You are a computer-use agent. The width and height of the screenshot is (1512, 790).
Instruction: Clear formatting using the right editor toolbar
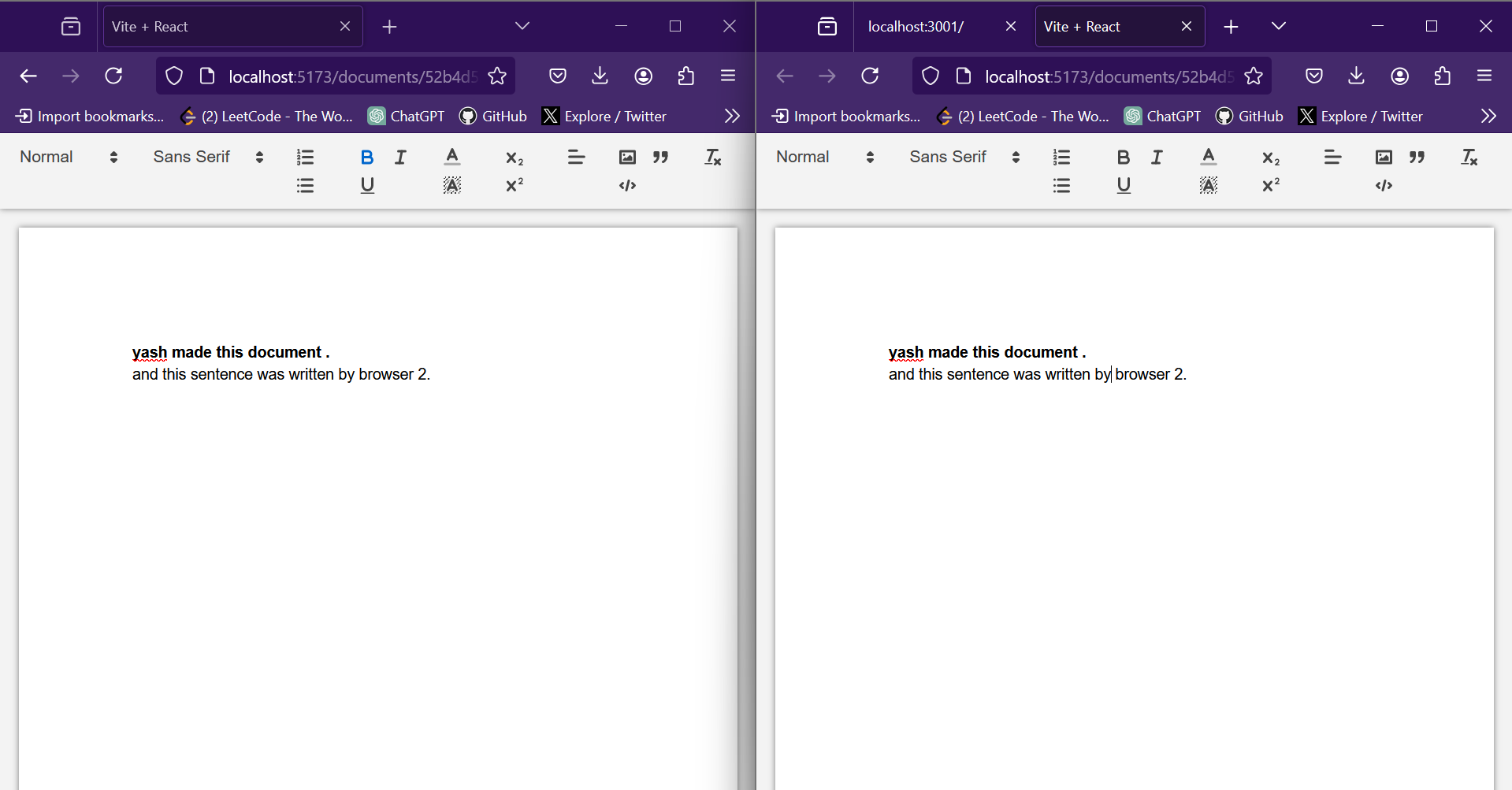[1469, 157]
